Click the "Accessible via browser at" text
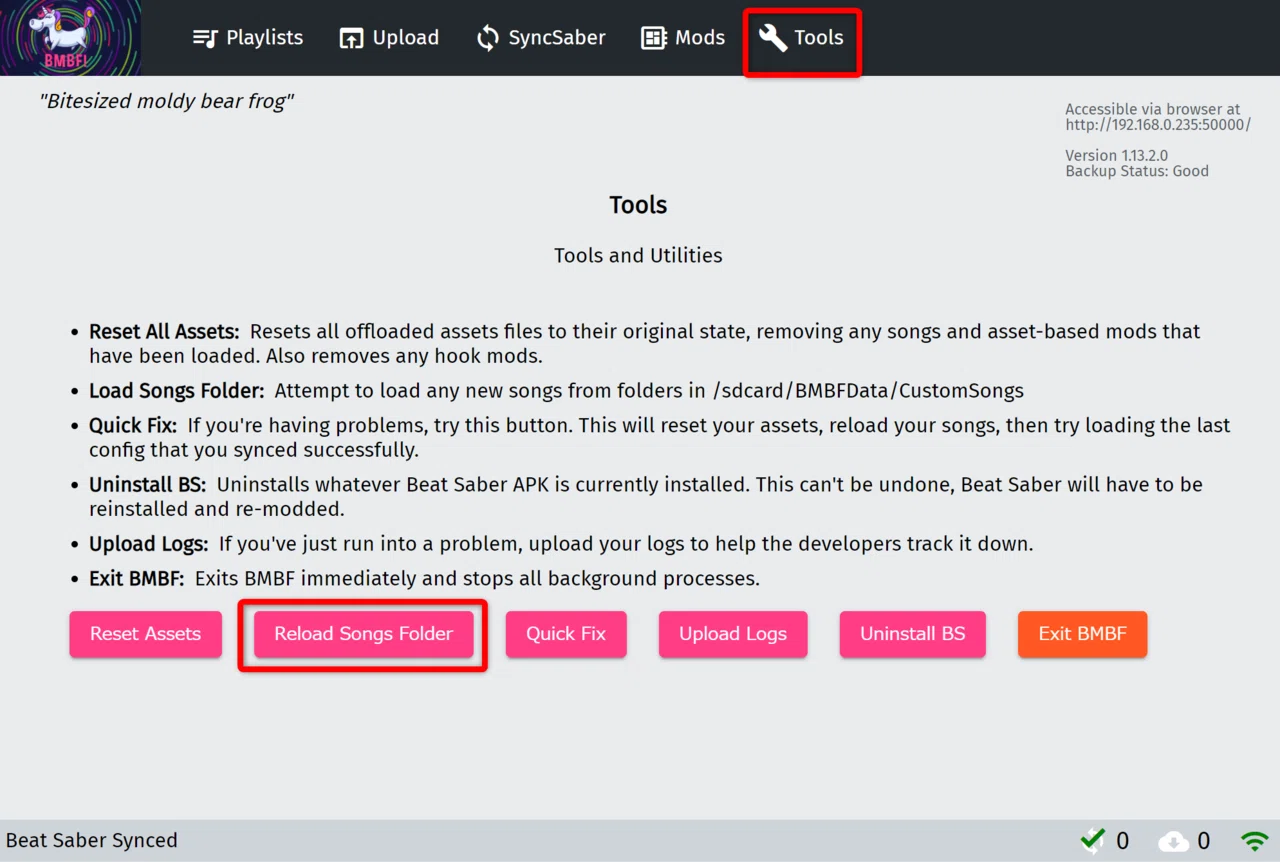 1153,109
